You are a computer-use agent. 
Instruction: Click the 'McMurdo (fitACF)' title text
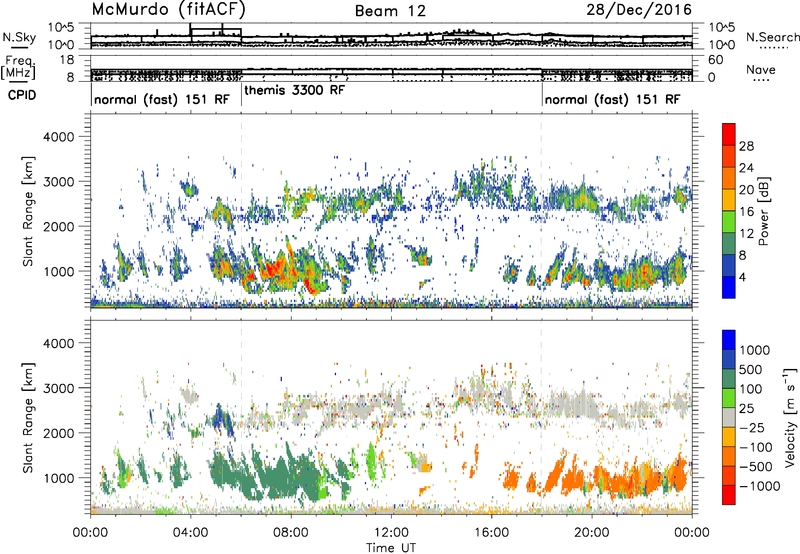pos(169,10)
